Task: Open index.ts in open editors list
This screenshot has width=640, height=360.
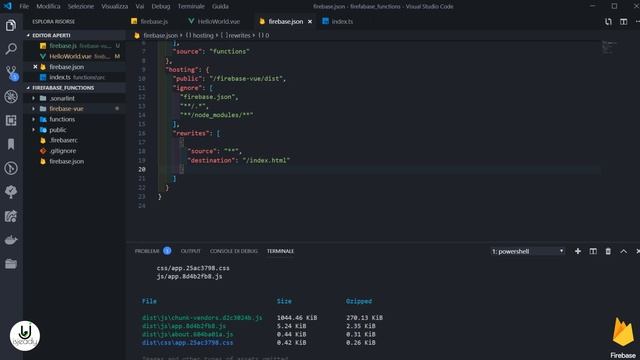Action: [x=74, y=77]
